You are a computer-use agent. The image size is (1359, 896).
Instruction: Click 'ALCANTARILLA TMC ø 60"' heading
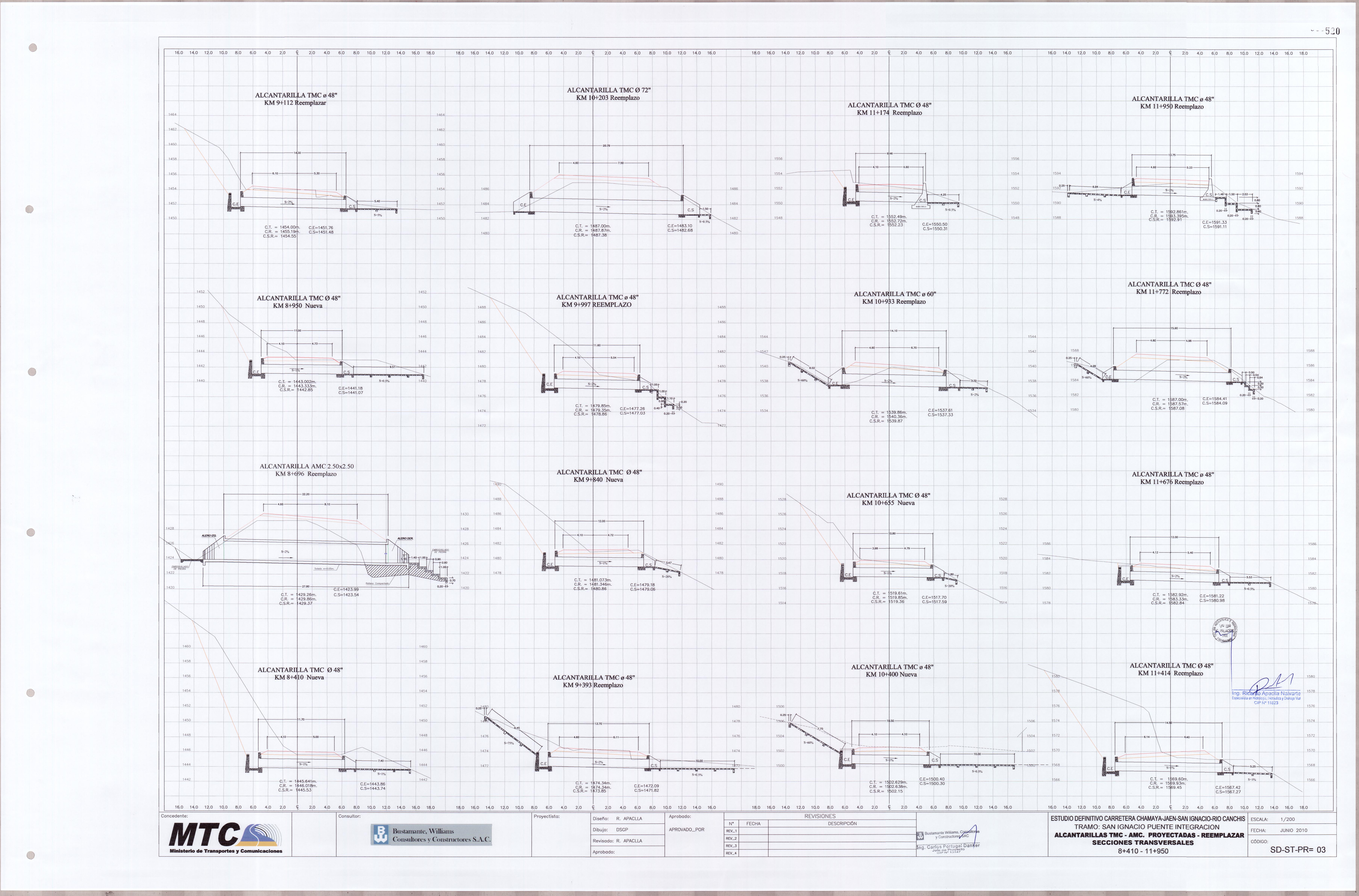pyautogui.click(x=895, y=294)
